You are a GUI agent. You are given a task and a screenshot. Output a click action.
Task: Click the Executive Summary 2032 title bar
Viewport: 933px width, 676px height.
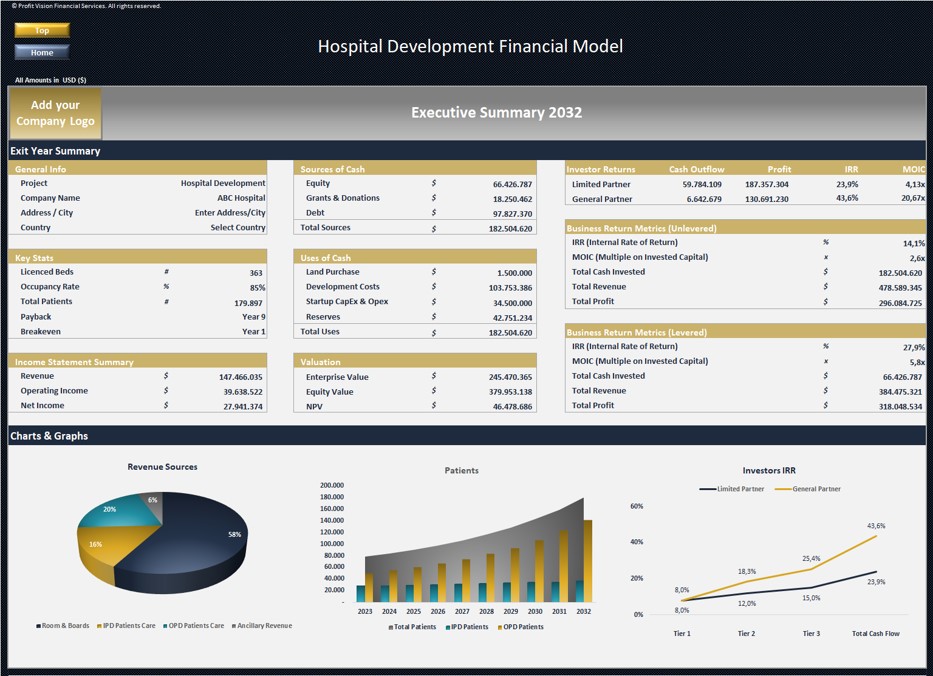coord(497,112)
